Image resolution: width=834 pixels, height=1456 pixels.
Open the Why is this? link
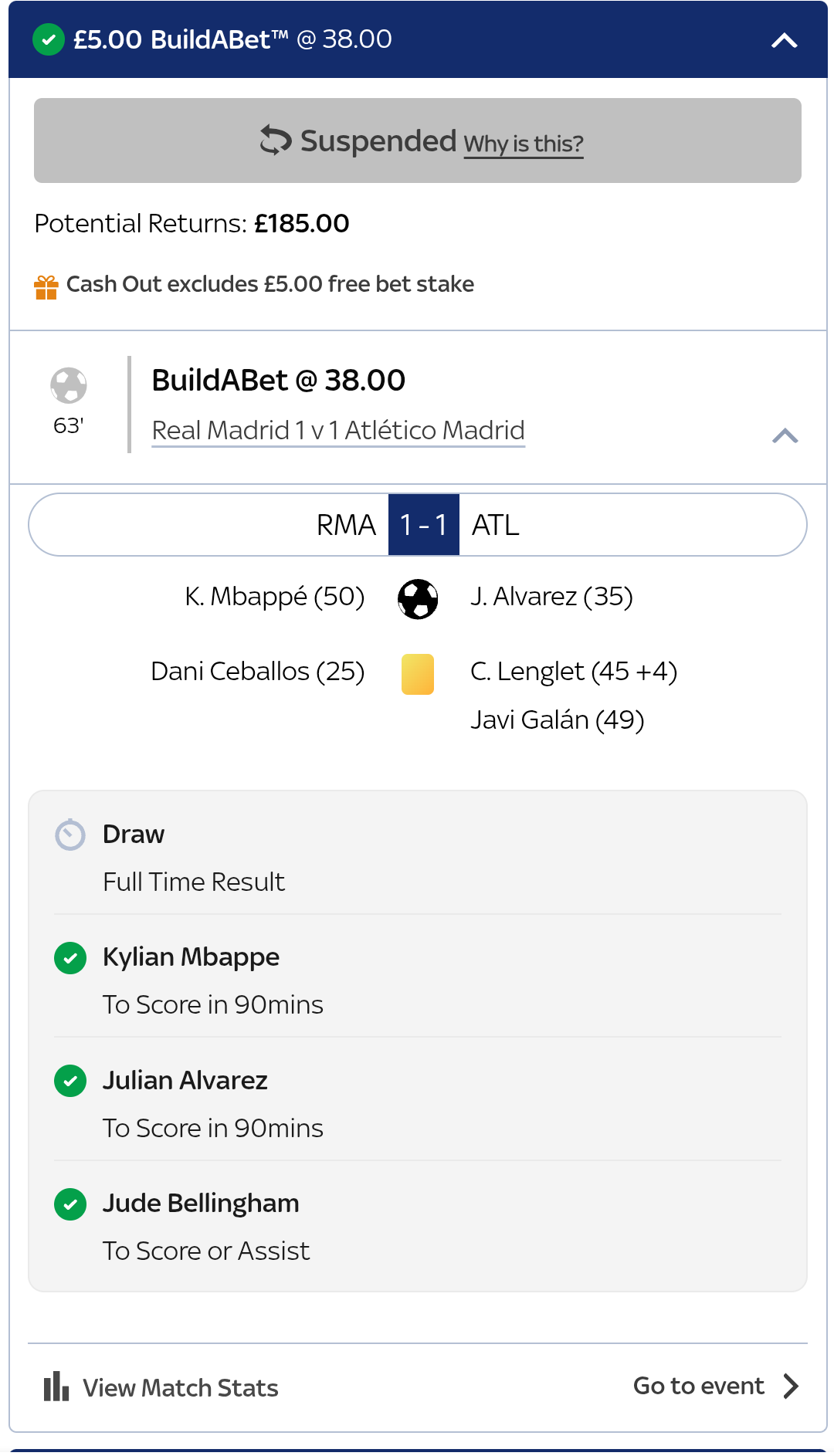point(524,144)
